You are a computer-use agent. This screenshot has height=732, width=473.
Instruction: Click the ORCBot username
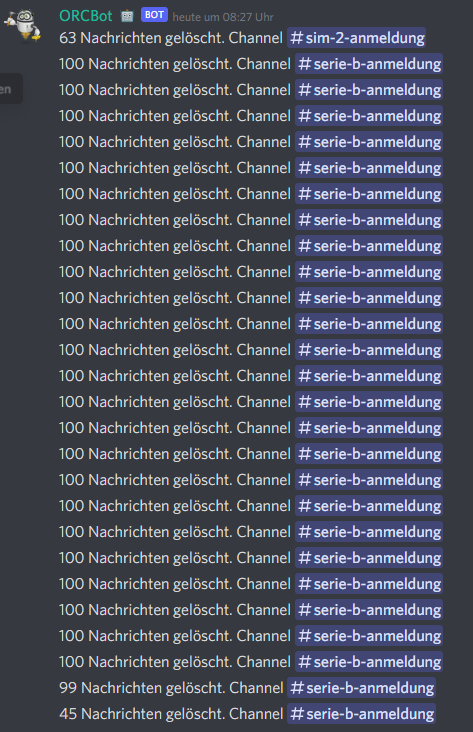[85, 16]
